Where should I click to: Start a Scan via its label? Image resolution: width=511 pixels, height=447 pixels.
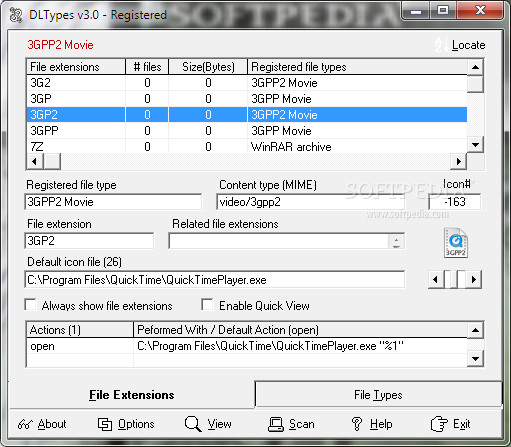point(302,424)
